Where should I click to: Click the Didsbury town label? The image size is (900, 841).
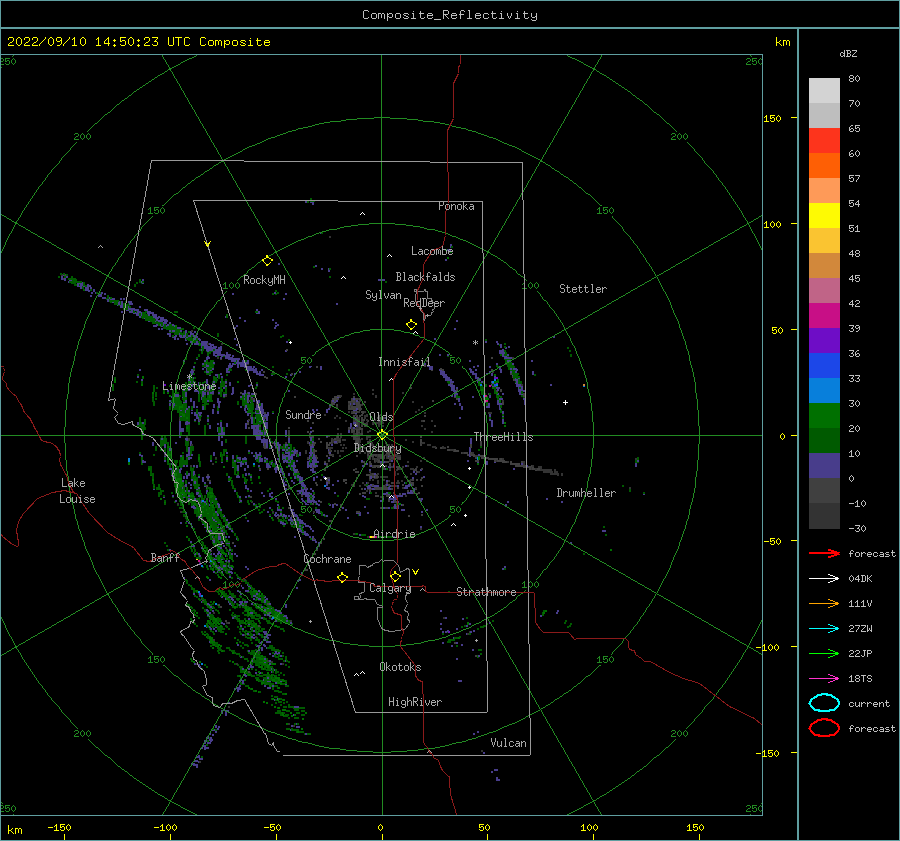[x=378, y=448]
